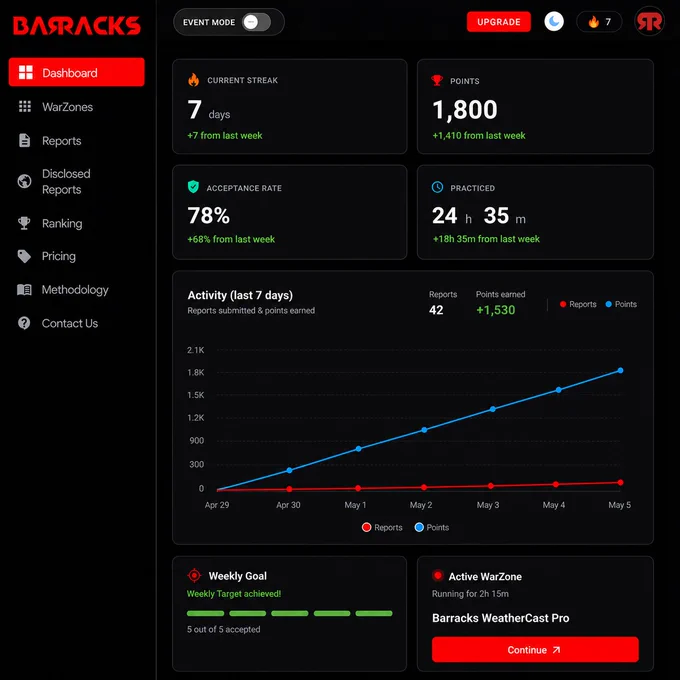Click the 'Activity (last 7 days)' heading
This screenshot has width=680, height=680.
[x=240, y=295]
